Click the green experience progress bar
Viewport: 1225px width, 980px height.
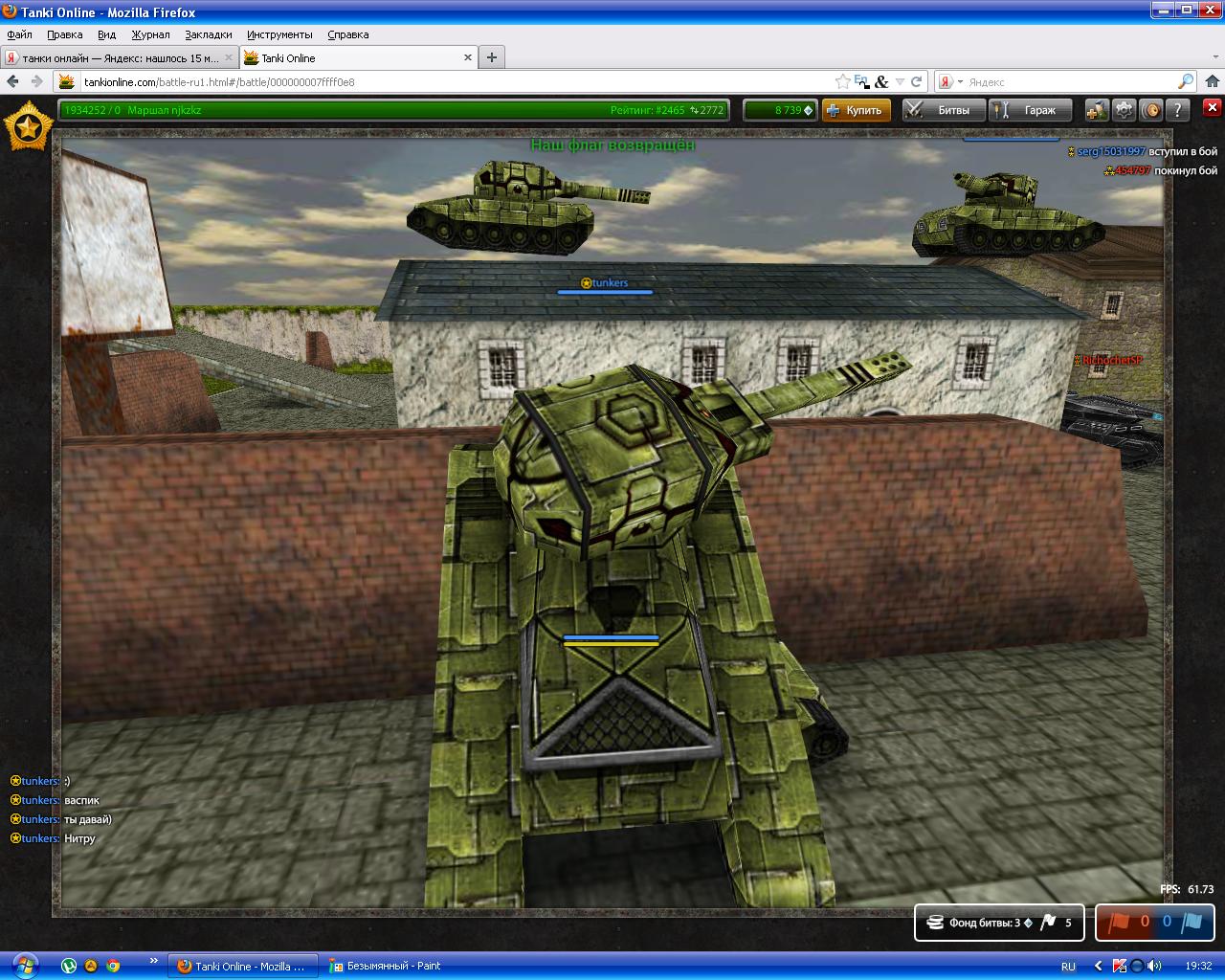click(393, 110)
